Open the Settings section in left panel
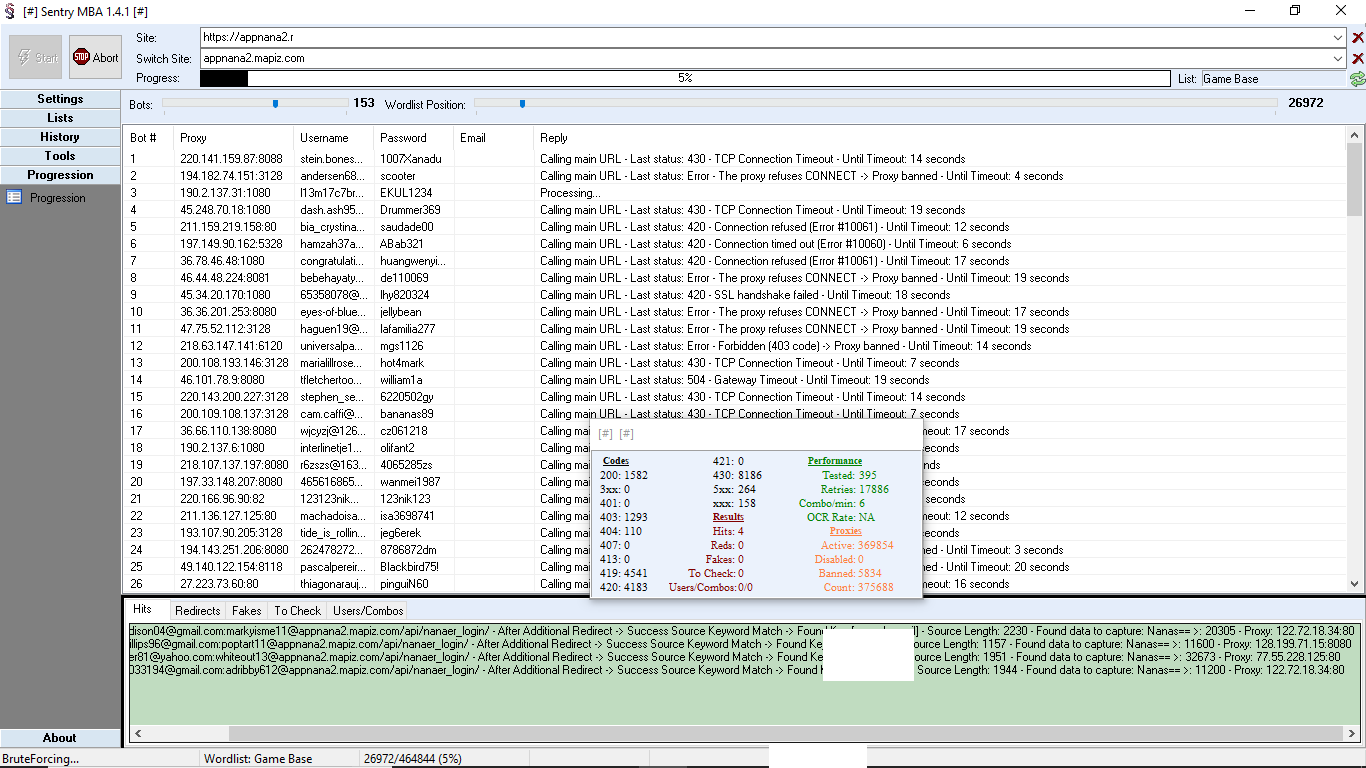This screenshot has width=1366, height=768. point(60,99)
